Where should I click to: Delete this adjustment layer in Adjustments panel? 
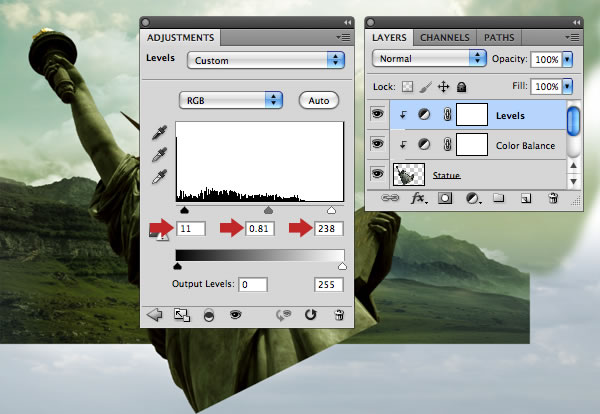pos(339,315)
